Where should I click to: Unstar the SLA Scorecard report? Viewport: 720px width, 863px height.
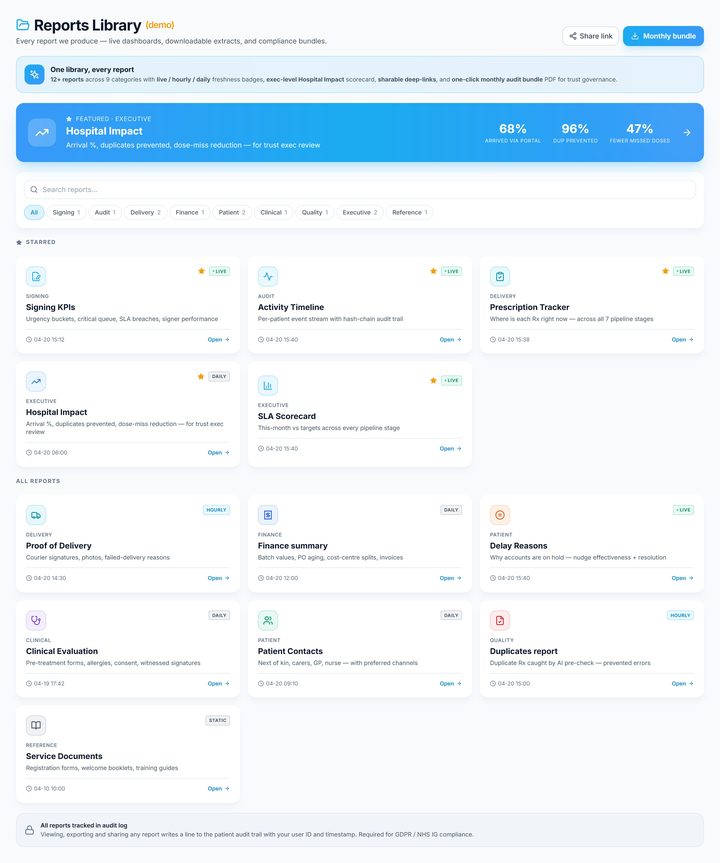[x=433, y=380]
